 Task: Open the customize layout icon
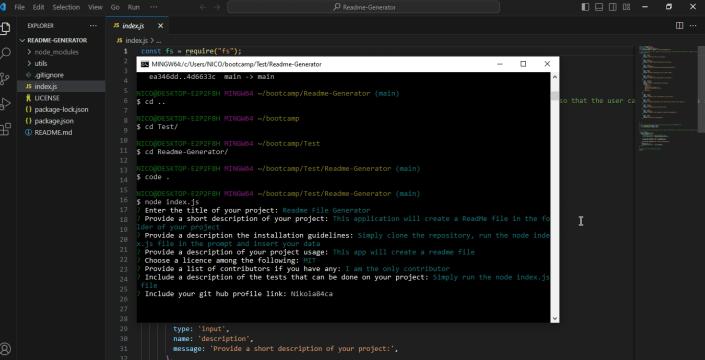(x=626, y=7)
